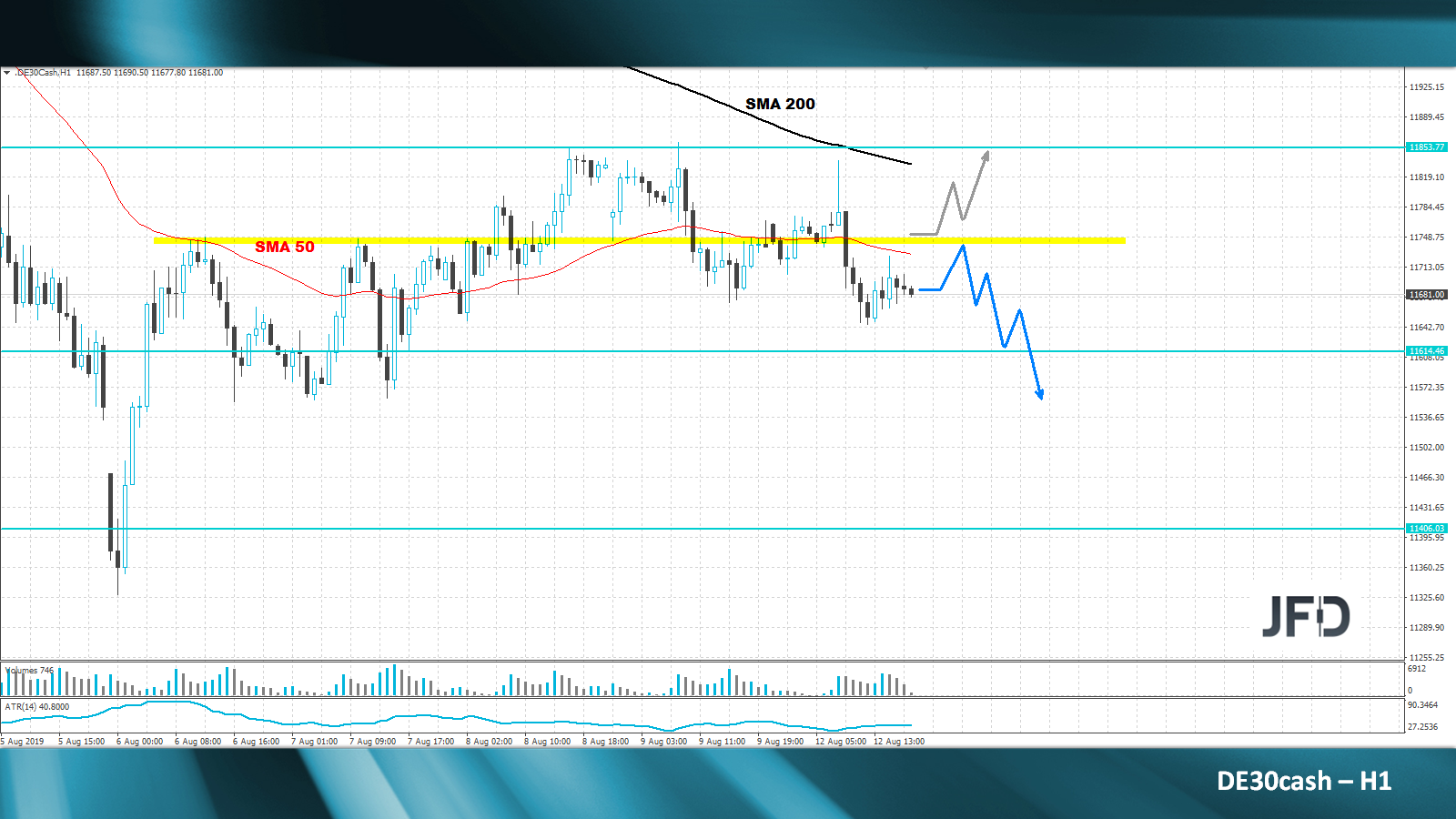Click the 11819.10 price axis value

pyautogui.click(x=1427, y=177)
